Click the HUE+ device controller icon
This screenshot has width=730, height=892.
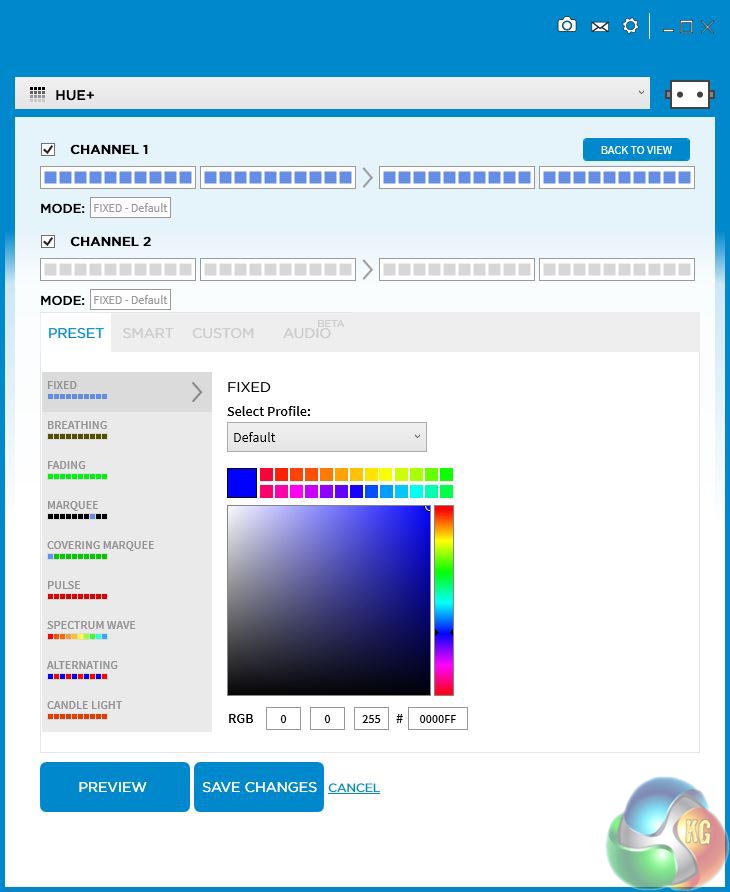click(690, 94)
